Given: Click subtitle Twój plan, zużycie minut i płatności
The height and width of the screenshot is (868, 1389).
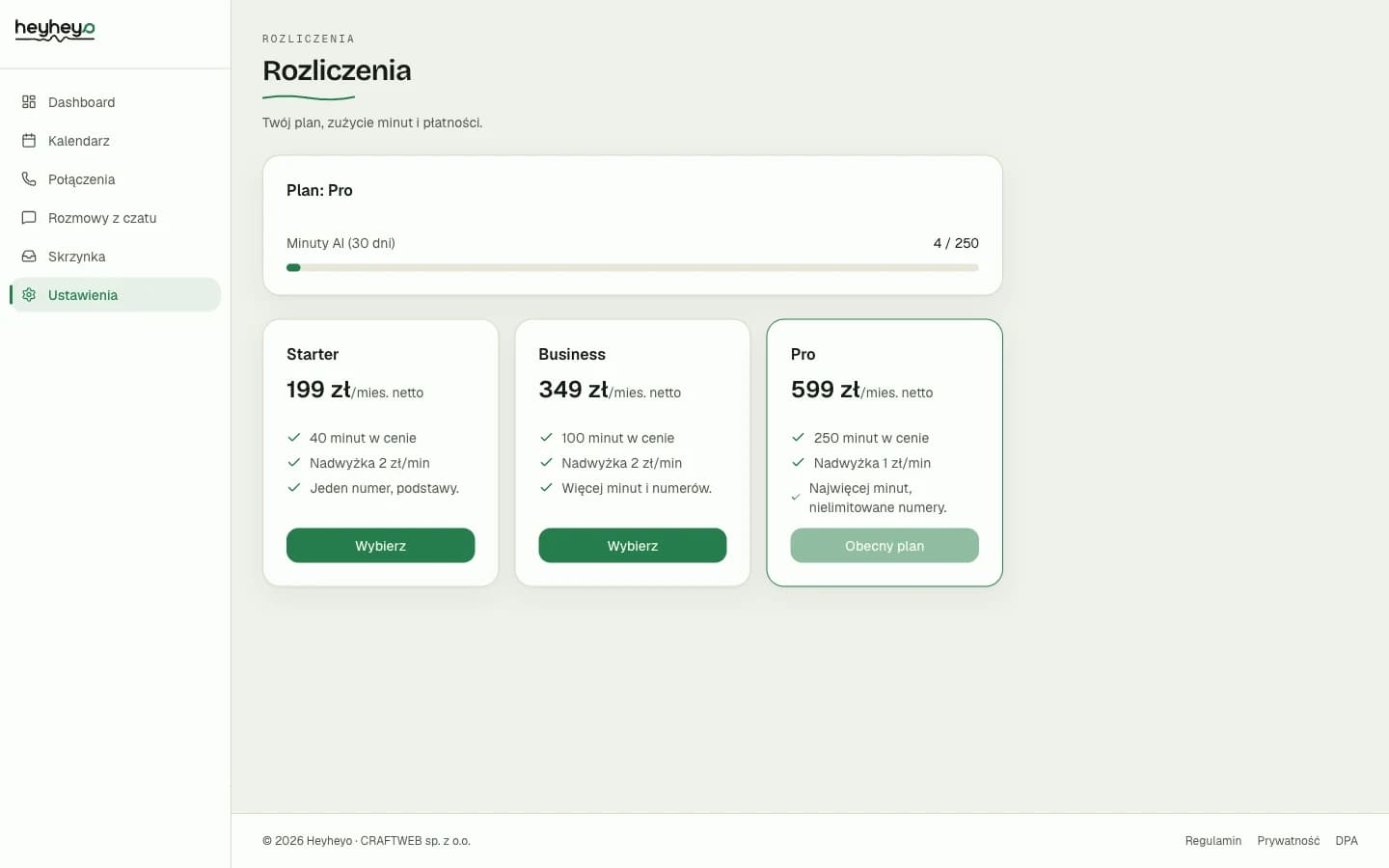Looking at the screenshot, I should tap(372, 122).
